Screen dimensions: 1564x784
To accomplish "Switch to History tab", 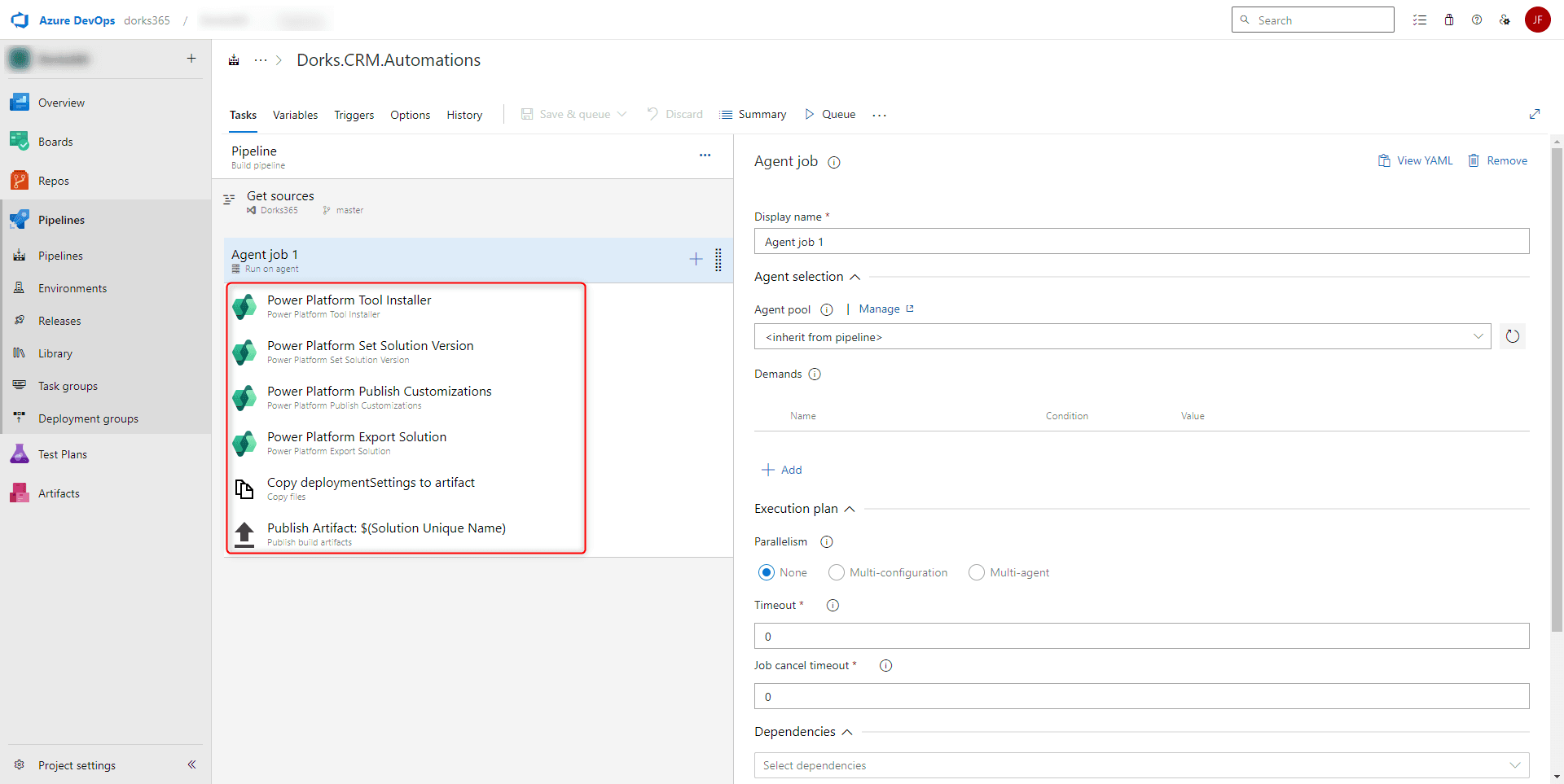I will [464, 115].
